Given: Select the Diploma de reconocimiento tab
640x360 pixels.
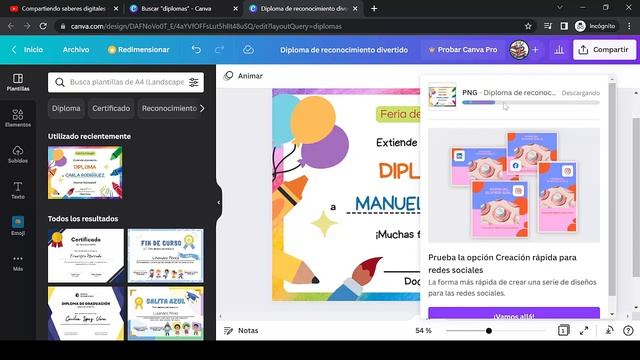Looking at the screenshot, I should [x=303, y=8].
